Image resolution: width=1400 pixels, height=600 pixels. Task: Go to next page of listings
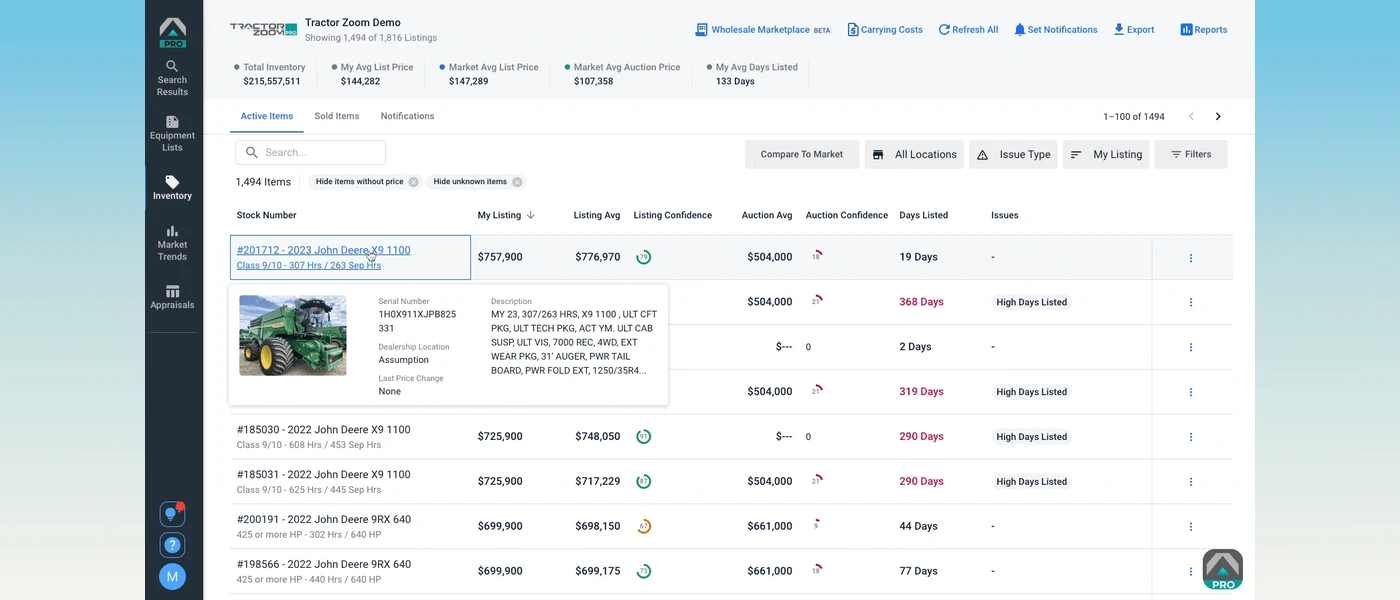pyautogui.click(x=1218, y=117)
